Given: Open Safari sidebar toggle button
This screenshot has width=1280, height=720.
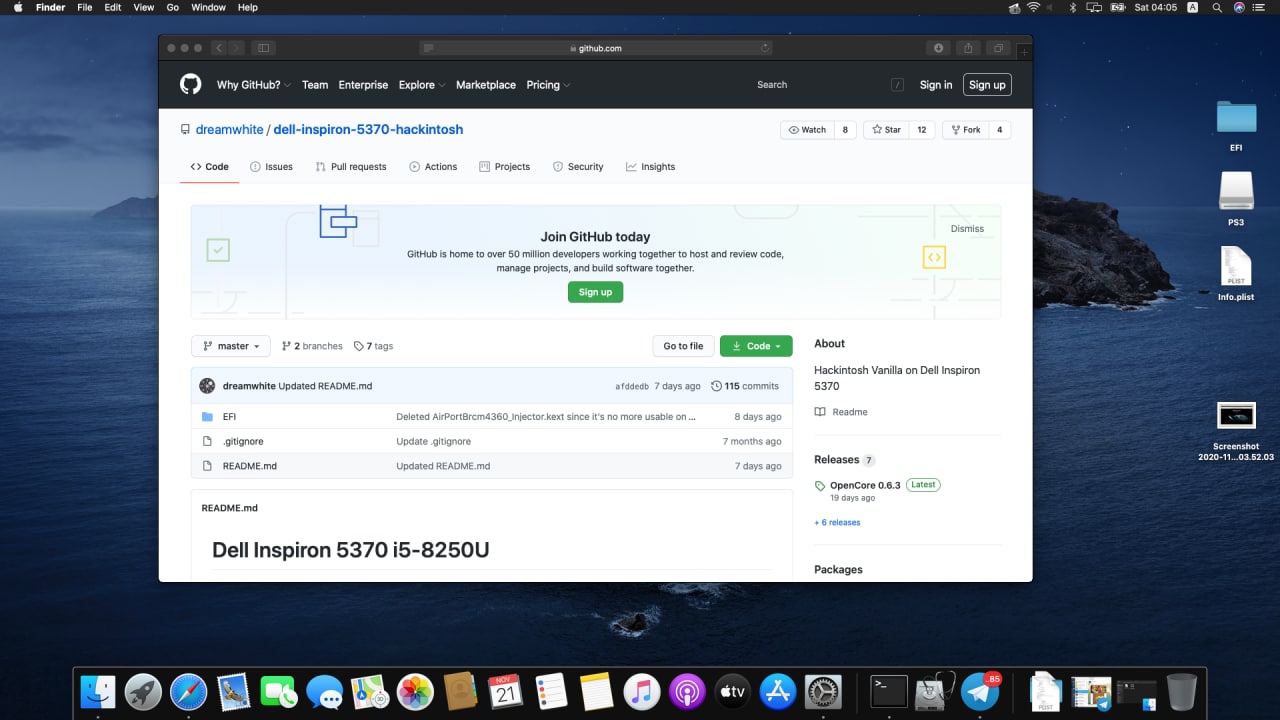Looking at the screenshot, I should pos(263,48).
